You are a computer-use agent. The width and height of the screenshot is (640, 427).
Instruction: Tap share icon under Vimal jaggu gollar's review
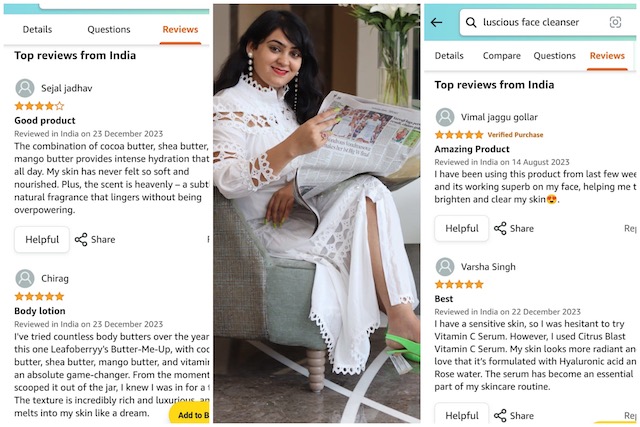pos(500,229)
